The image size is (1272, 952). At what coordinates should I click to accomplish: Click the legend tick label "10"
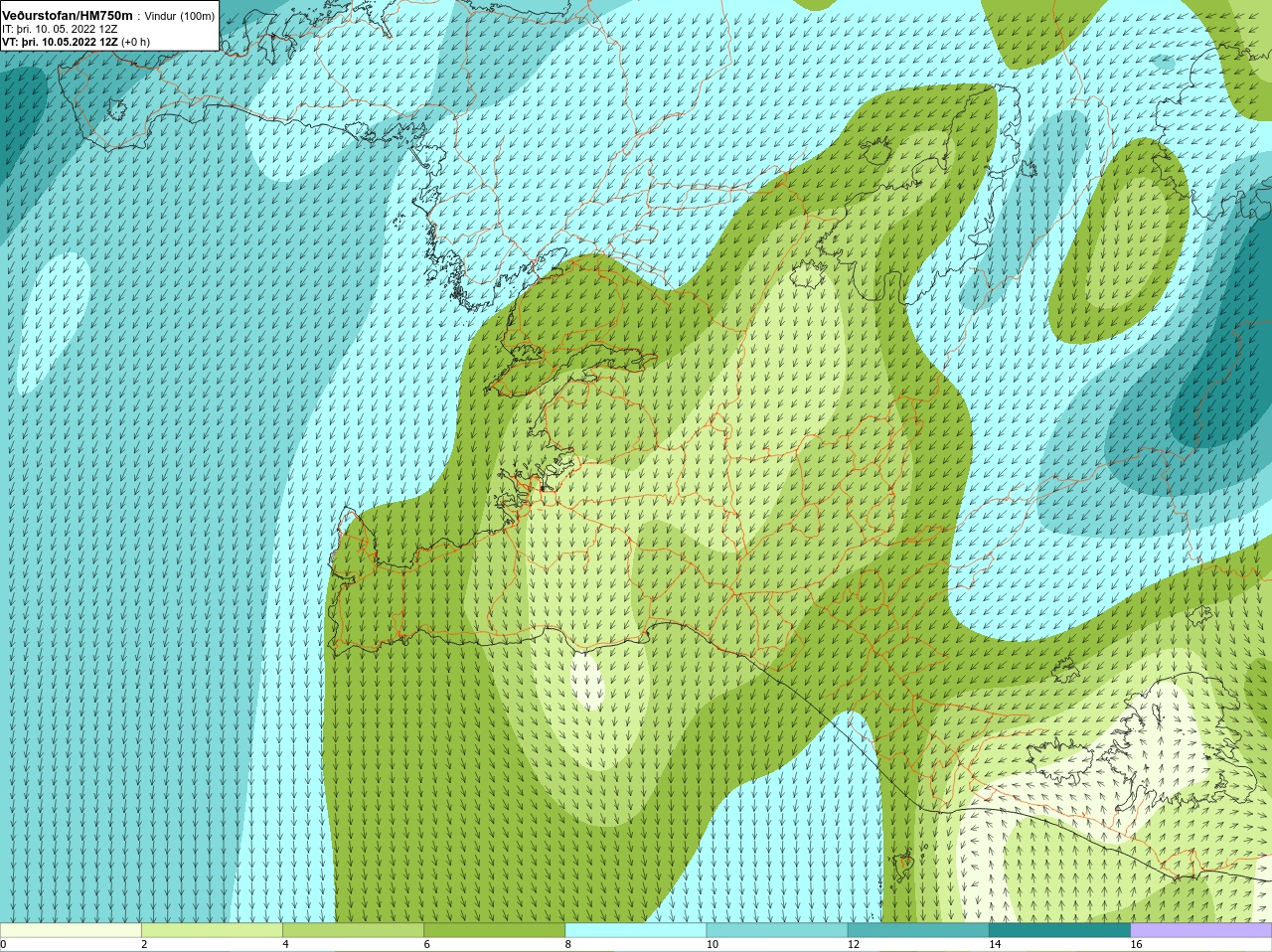[x=713, y=944]
